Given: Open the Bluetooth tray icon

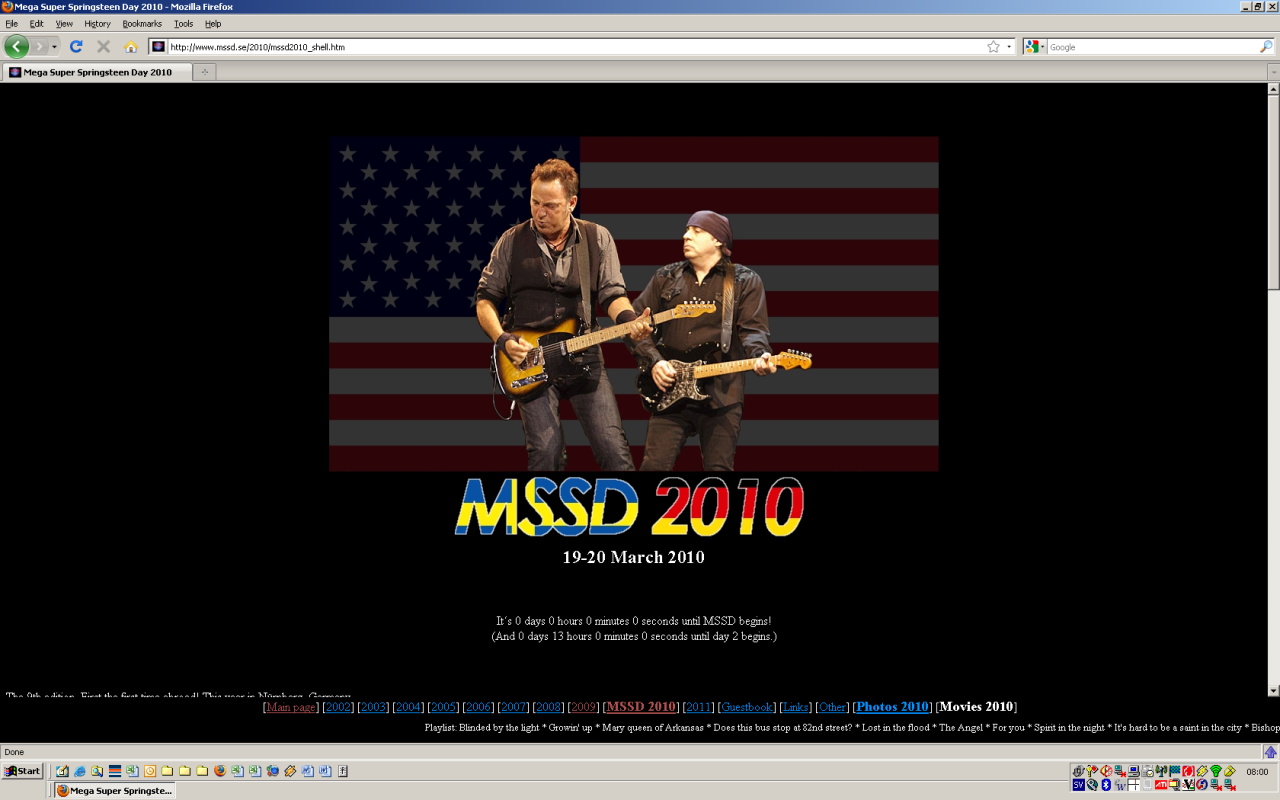Looking at the screenshot, I should [1106, 785].
